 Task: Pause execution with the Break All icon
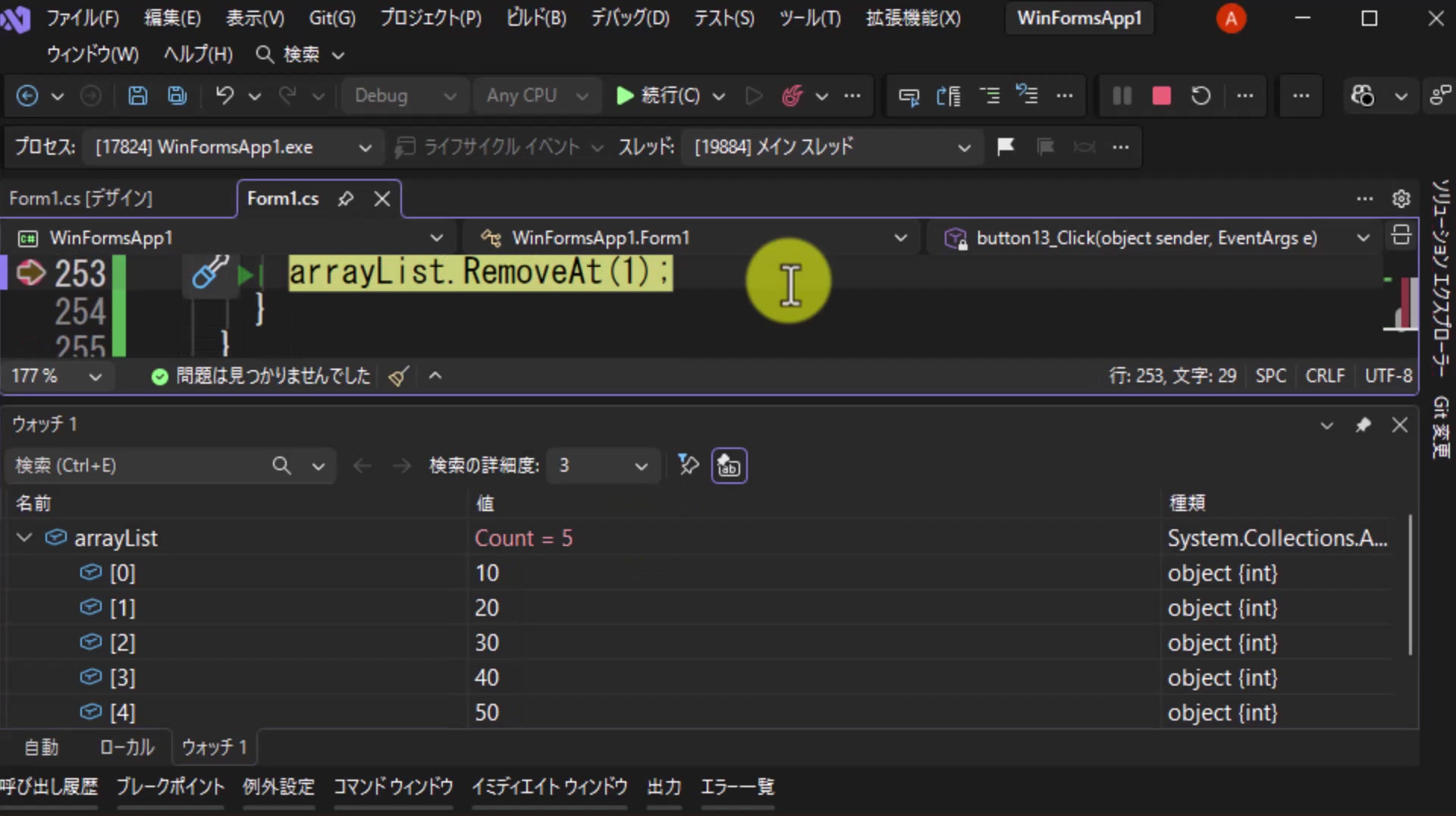point(1122,96)
